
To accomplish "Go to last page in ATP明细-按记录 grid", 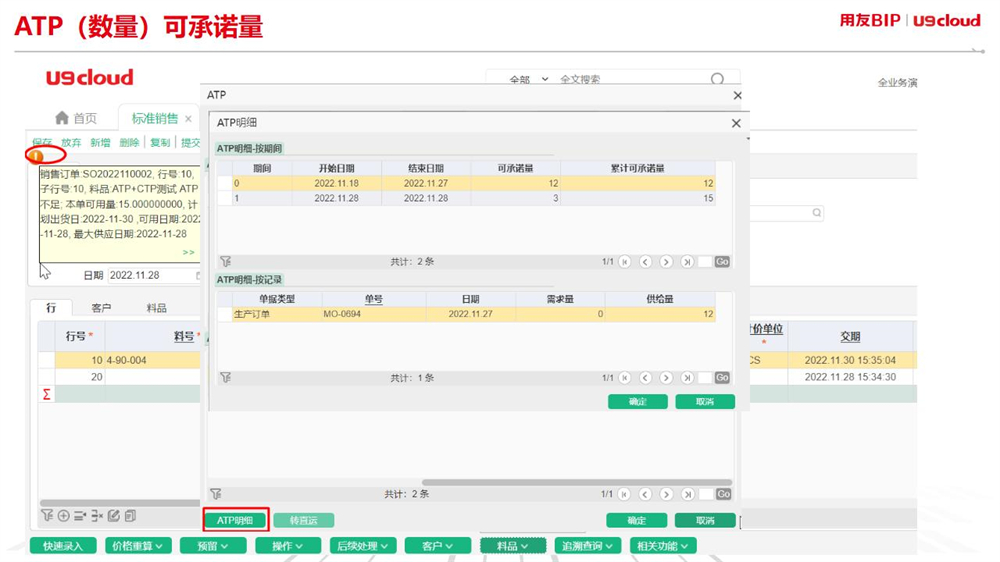I will point(687,378).
